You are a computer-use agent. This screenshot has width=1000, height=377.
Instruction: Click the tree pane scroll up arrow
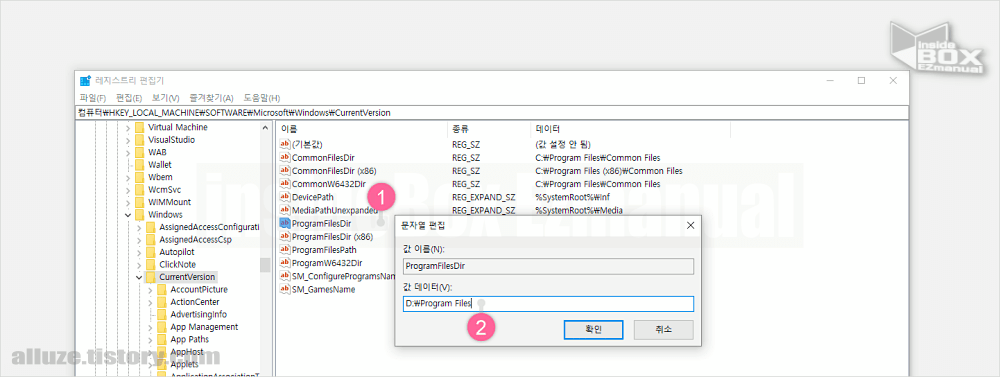(x=265, y=128)
